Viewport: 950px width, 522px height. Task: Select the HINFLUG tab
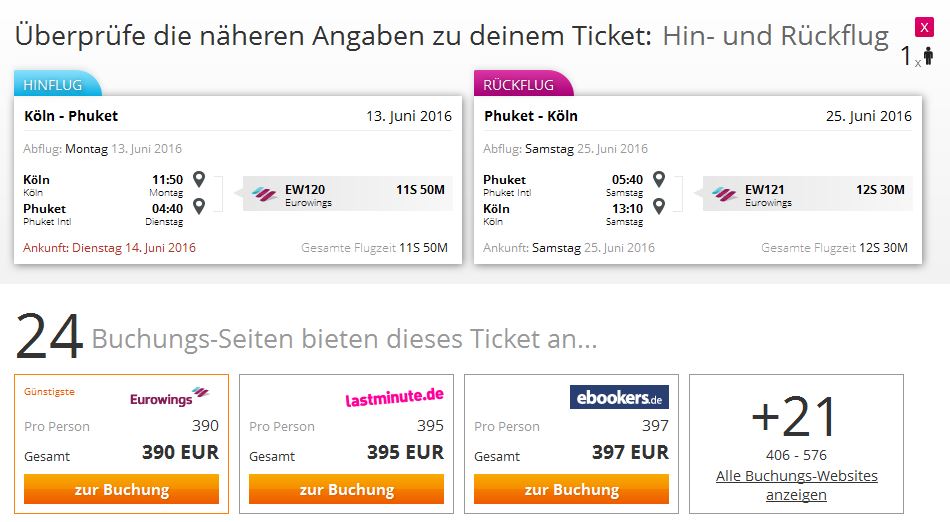click(x=56, y=84)
